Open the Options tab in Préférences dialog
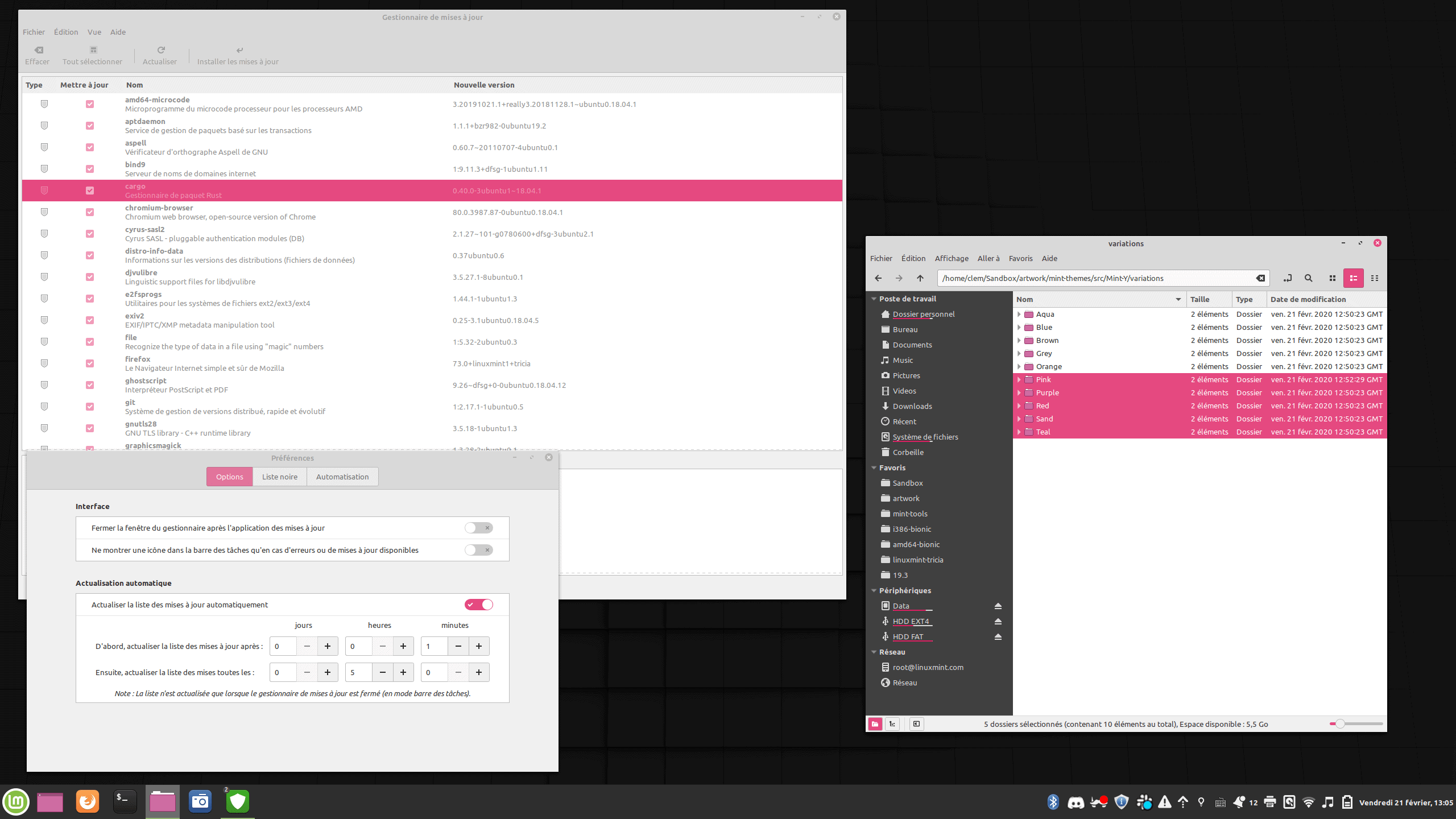Screen dimensions: 1456x819 coord(229,476)
